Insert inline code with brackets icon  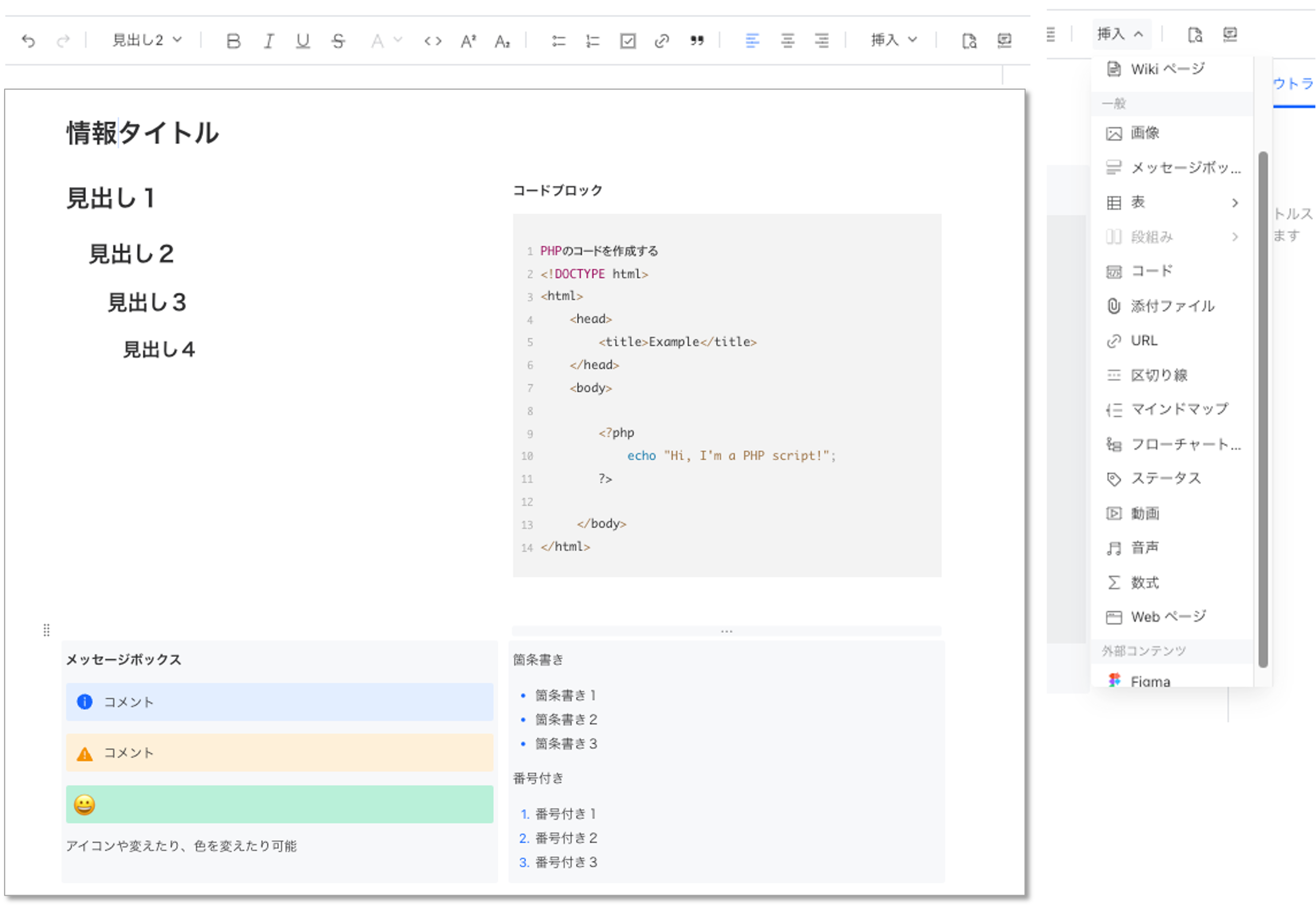(433, 41)
